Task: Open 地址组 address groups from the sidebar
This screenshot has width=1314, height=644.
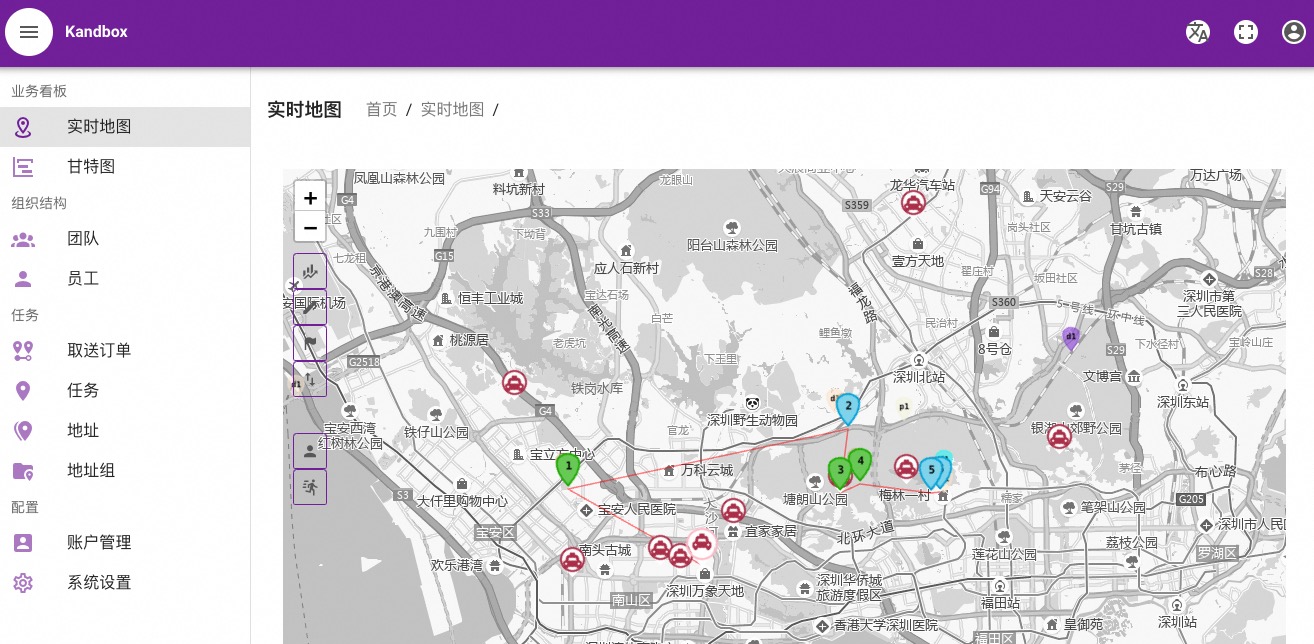Action: (x=23, y=470)
